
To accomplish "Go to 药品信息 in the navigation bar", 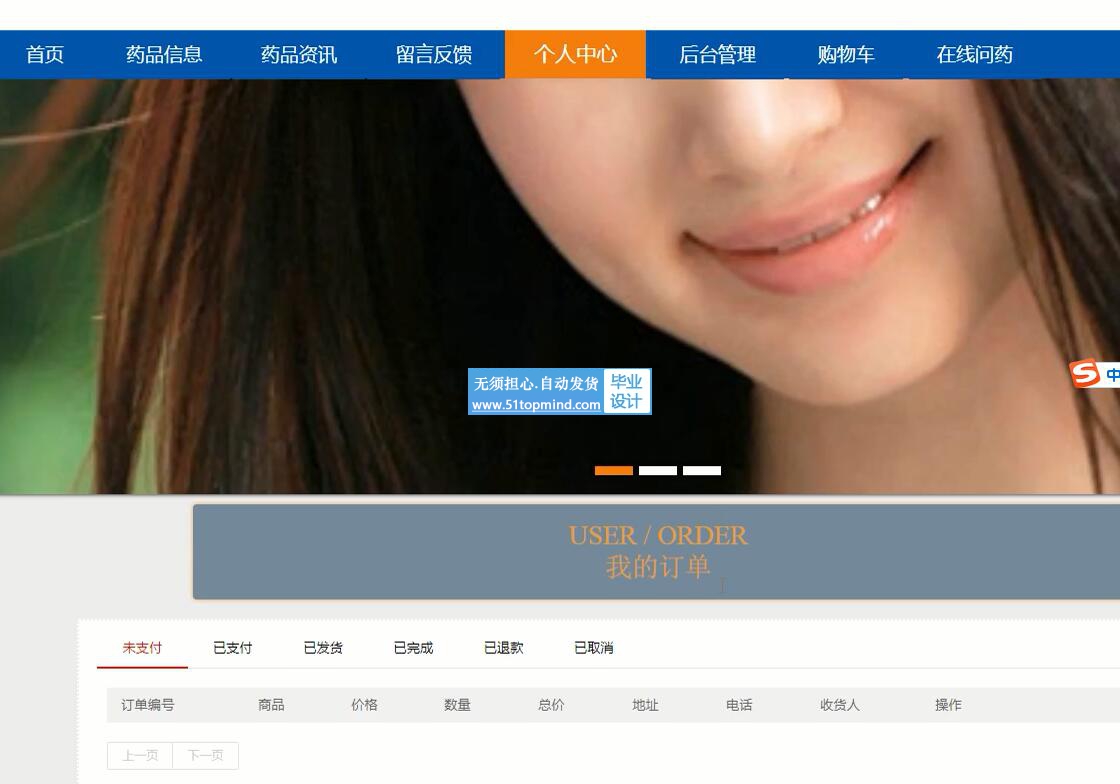I will (164, 54).
